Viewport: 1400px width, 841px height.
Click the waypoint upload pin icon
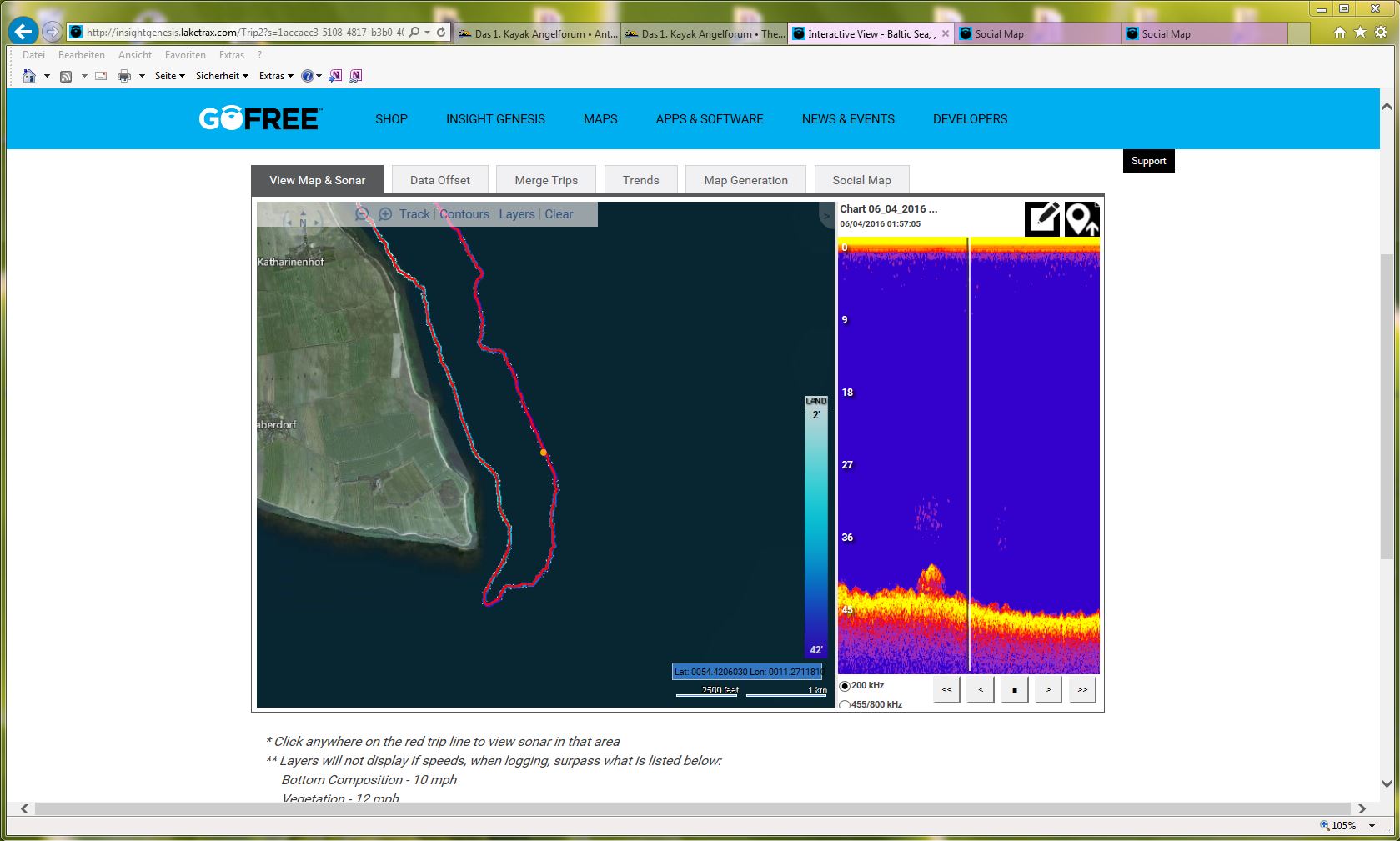pos(1082,219)
